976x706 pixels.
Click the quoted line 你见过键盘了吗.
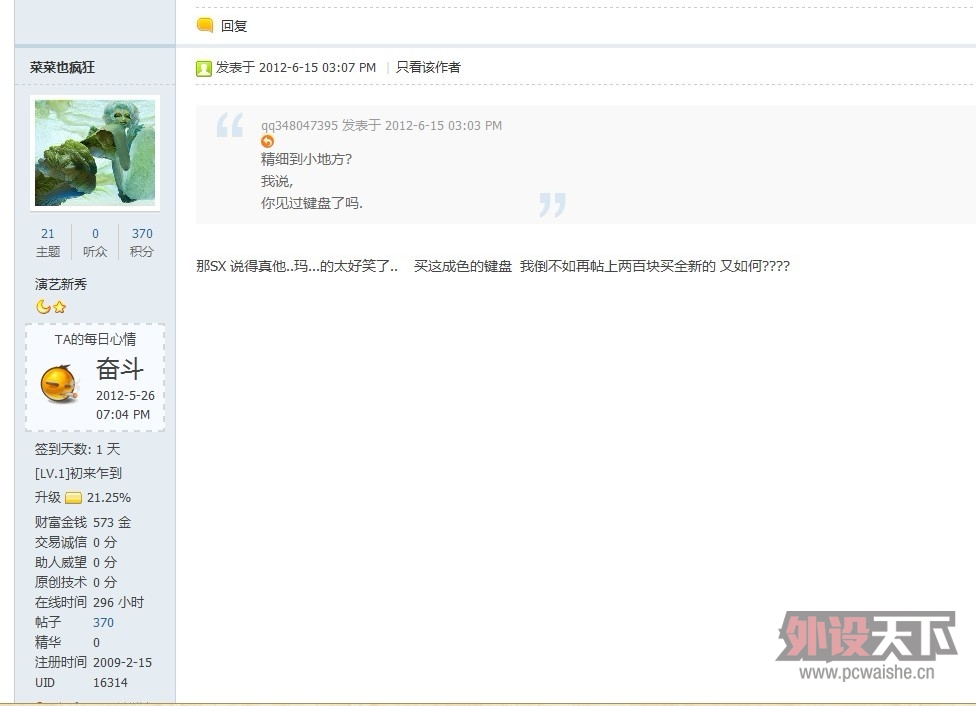pyautogui.click(x=312, y=203)
